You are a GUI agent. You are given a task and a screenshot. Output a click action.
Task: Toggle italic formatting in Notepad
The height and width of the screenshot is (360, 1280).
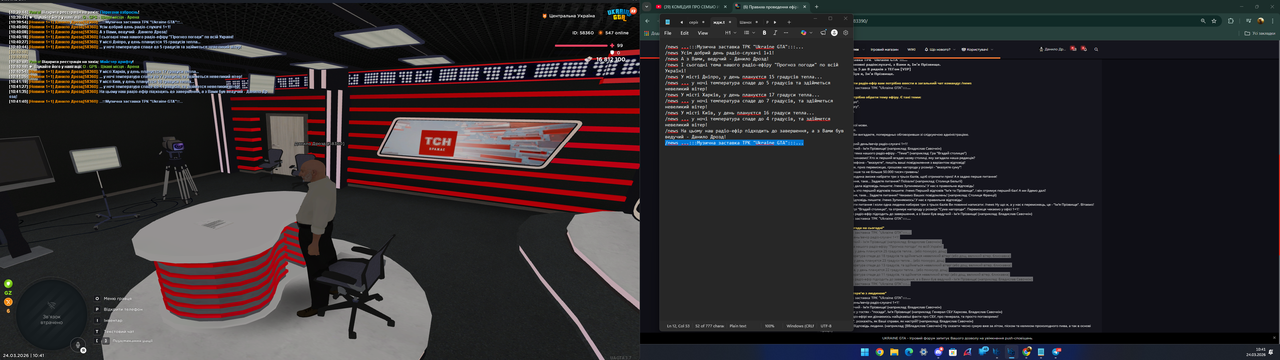point(775,33)
